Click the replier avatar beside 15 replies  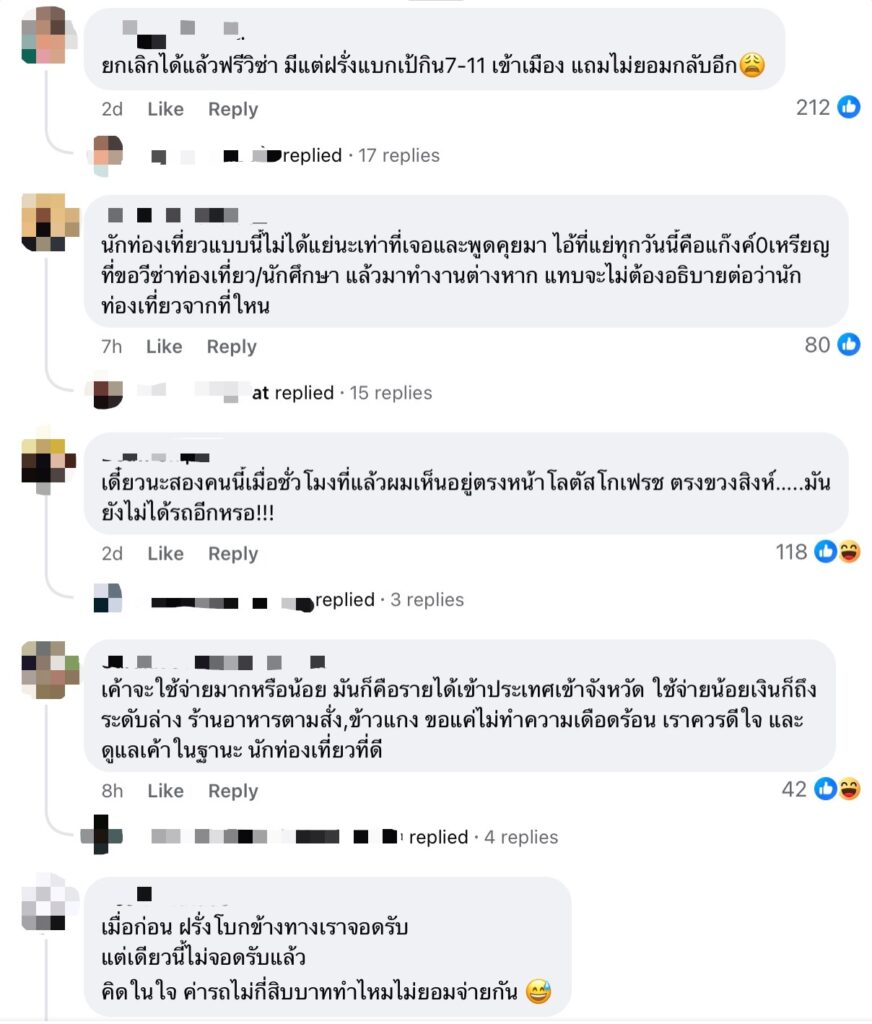point(108,393)
